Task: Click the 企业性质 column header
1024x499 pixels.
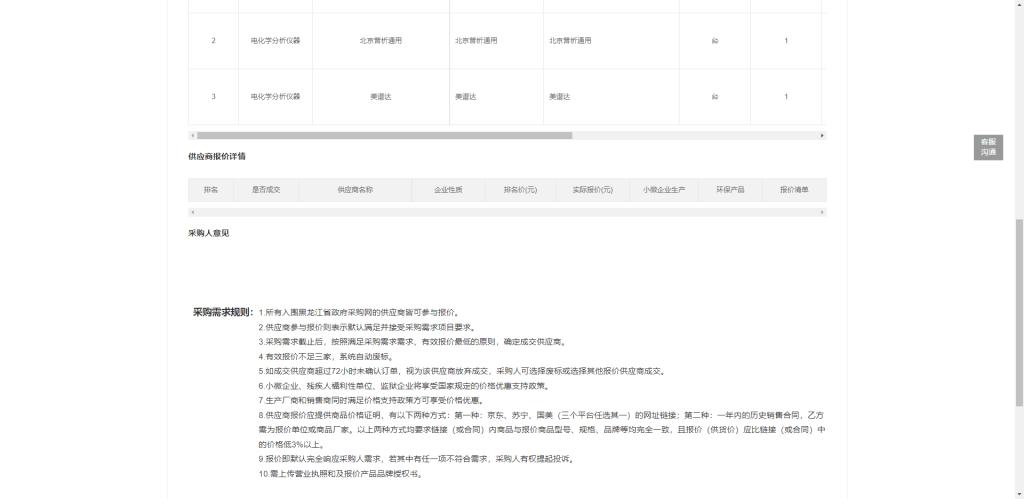Action: coord(448,190)
